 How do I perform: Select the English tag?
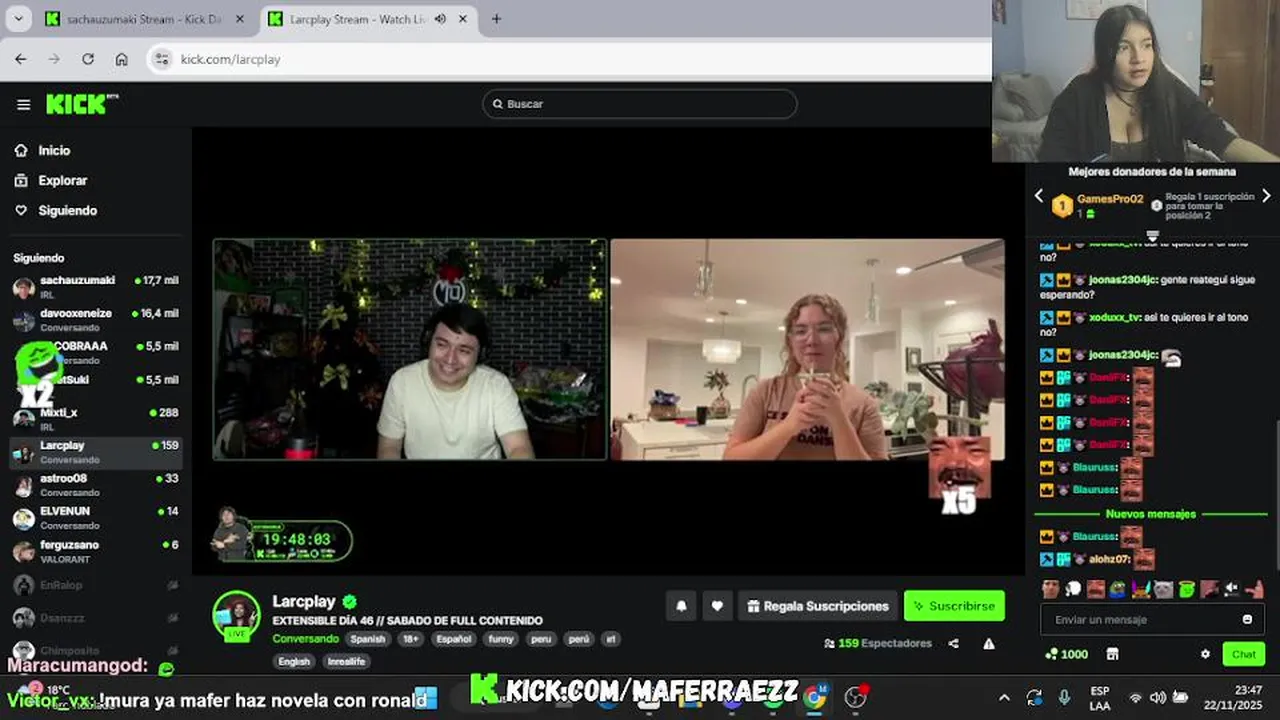[x=294, y=661]
